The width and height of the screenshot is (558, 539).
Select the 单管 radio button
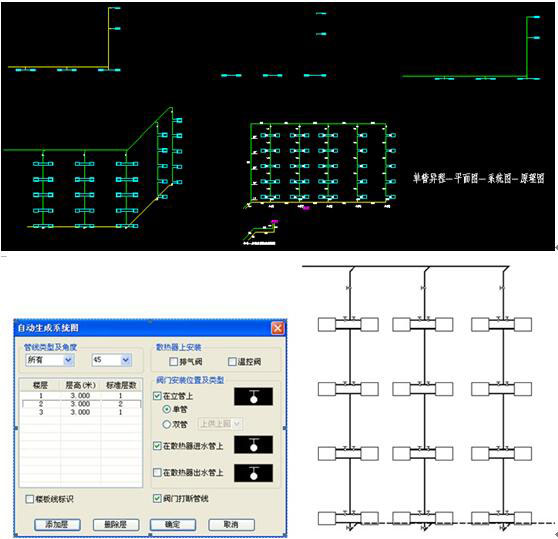point(167,409)
